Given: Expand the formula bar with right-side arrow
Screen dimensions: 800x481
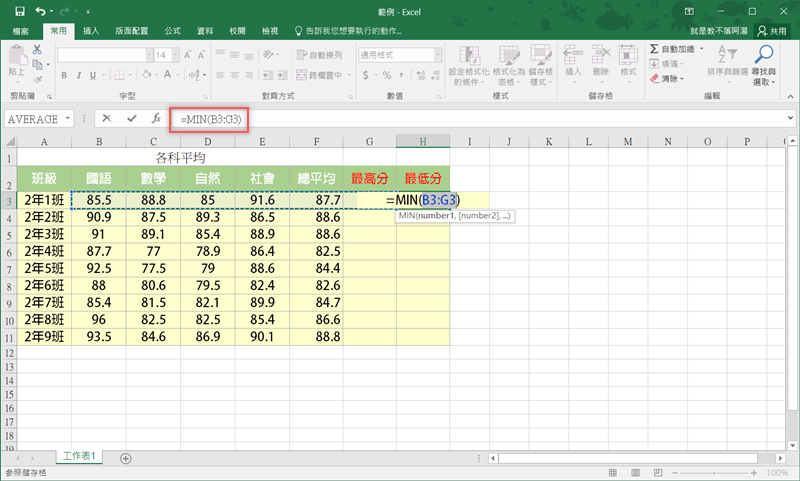Looking at the screenshot, I should point(790,118).
